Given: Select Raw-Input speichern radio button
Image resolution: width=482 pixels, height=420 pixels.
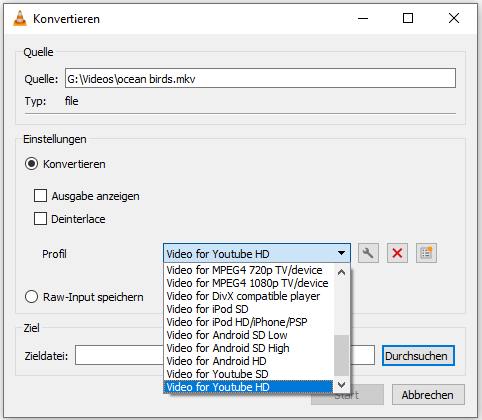Looking at the screenshot, I should point(31,297).
